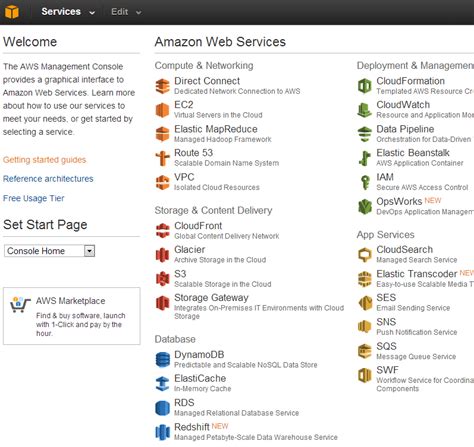Click the AWS Marketplace shopping cart icon
Screen dimensions: 474x447
click(20, 305)
